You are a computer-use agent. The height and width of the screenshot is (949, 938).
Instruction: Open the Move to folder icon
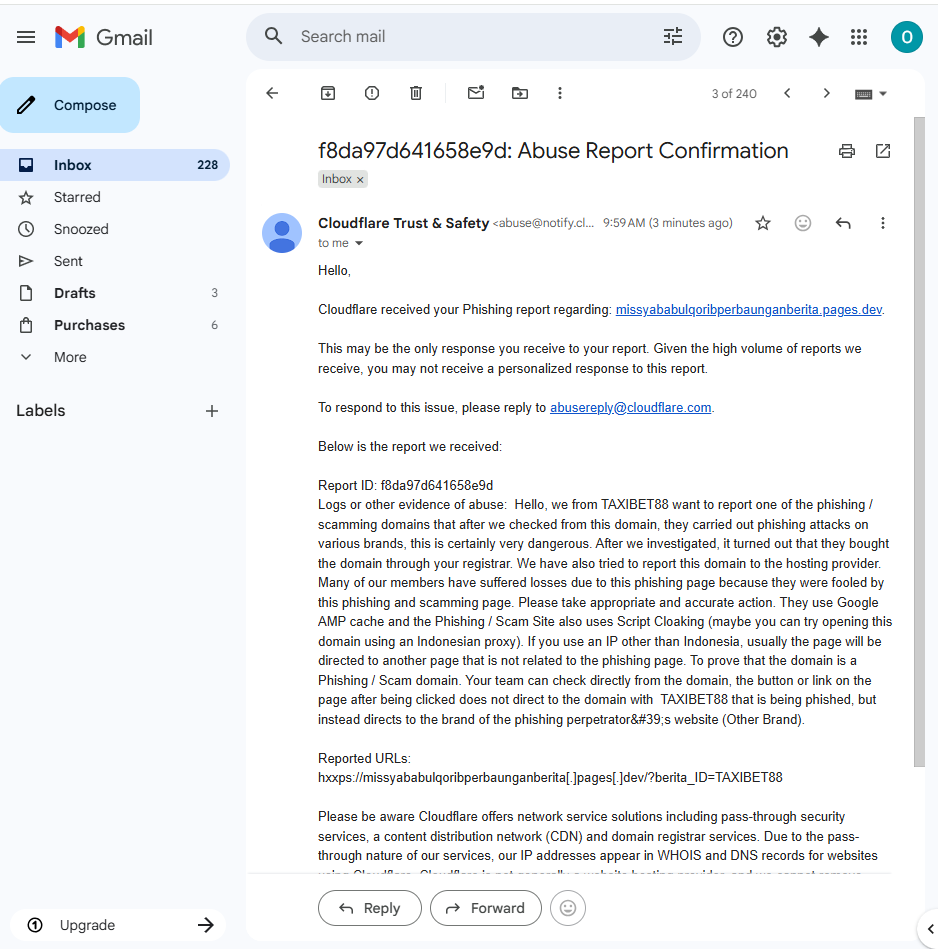pyautogui.click(x=520, y=93)
